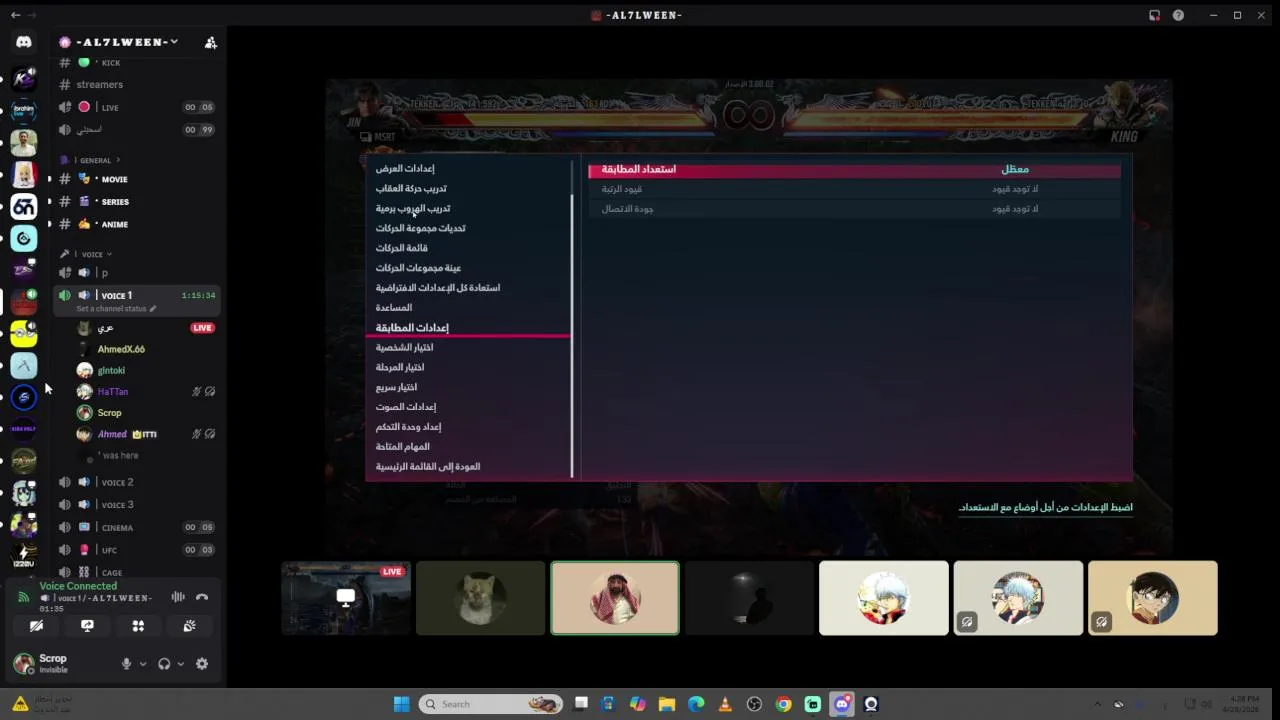Open the blue circular S server icon
The height and width of the screenshot is (720, 1280).
(x=24, y=397)
